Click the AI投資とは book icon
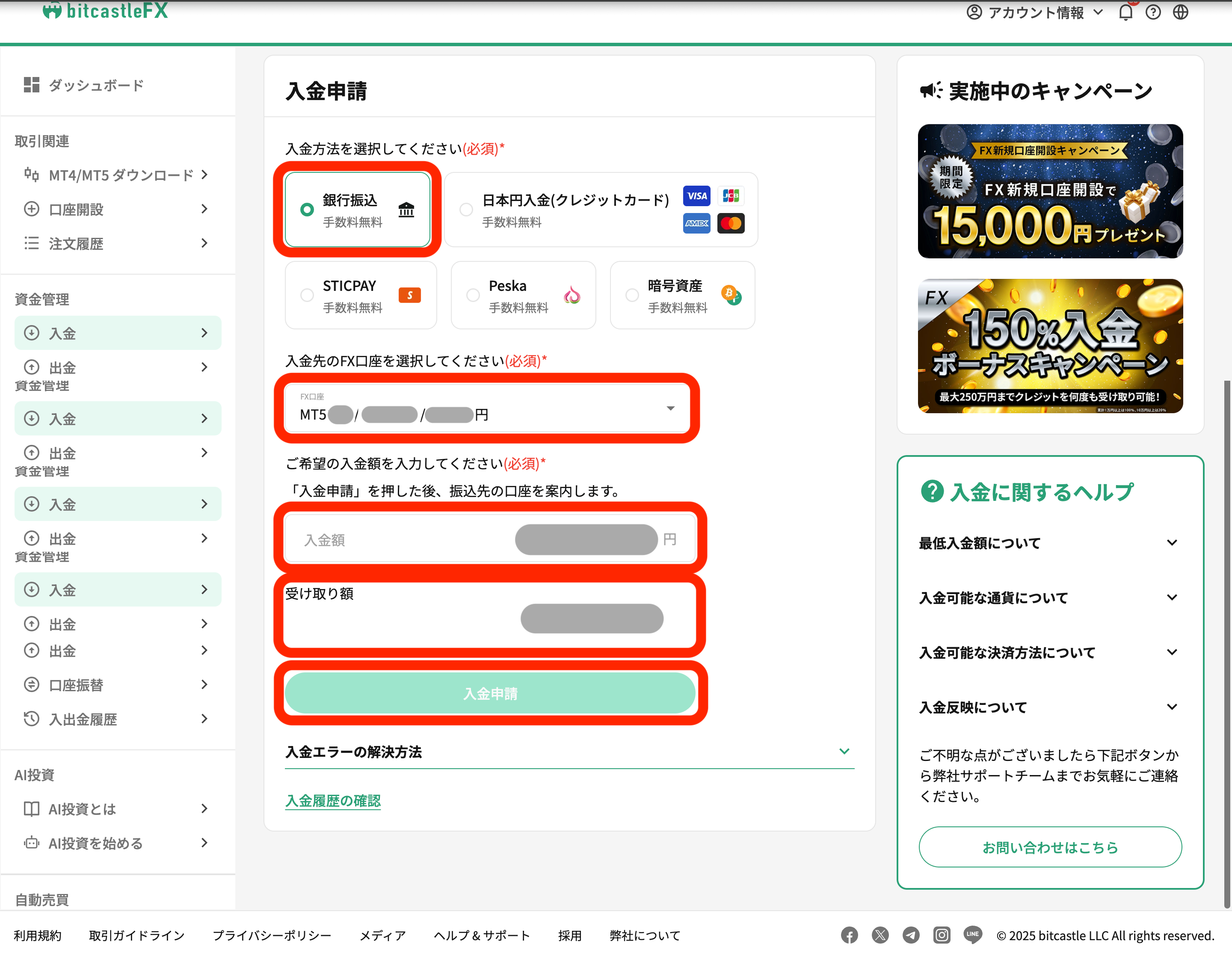 [32, 809]
